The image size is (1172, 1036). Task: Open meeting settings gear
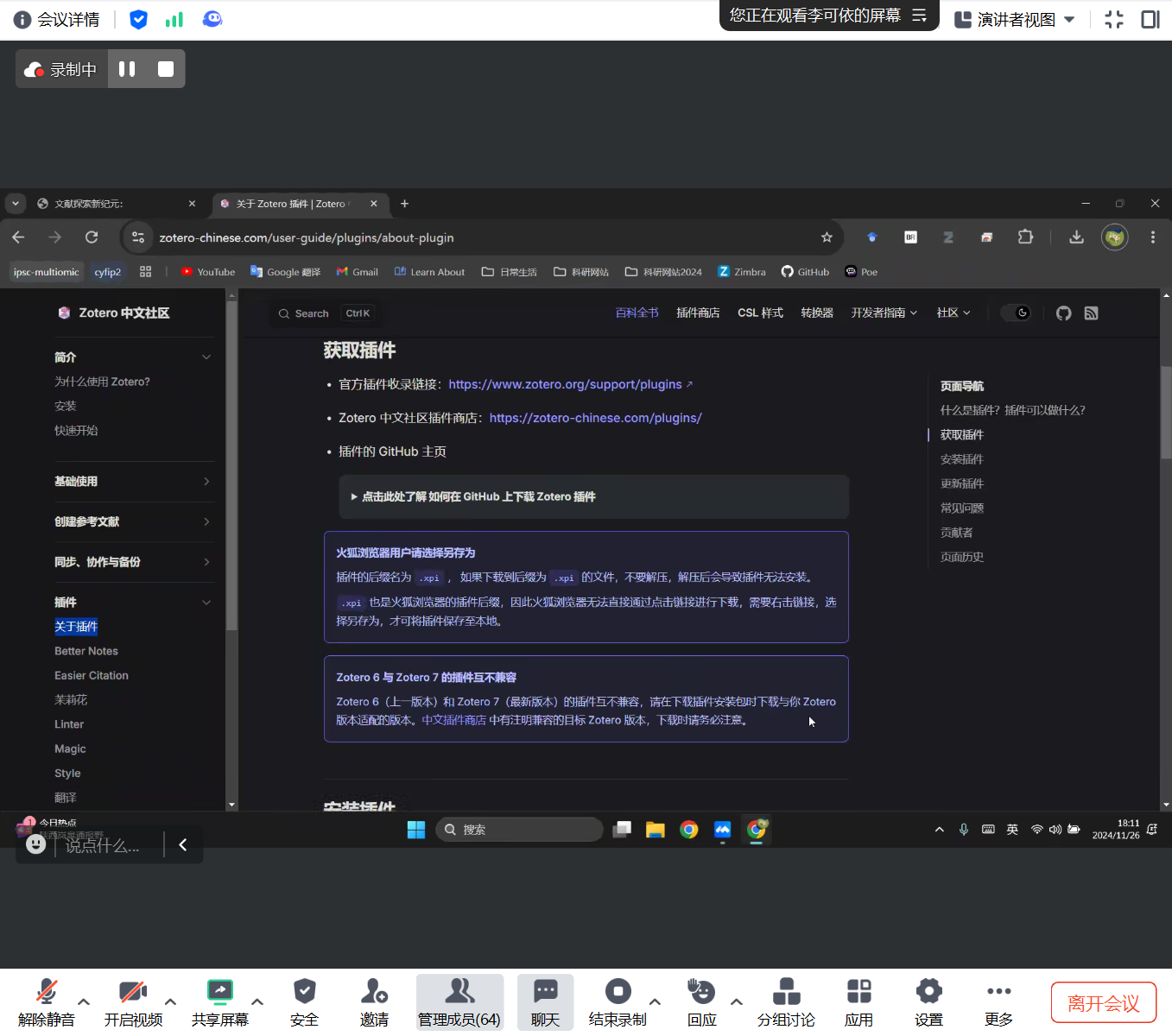(x=928, y=1002)
